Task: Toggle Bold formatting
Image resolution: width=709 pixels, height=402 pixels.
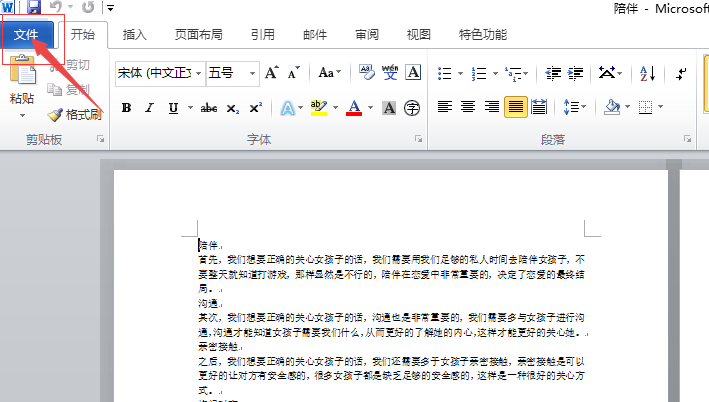Action: [x=127, y=108]
